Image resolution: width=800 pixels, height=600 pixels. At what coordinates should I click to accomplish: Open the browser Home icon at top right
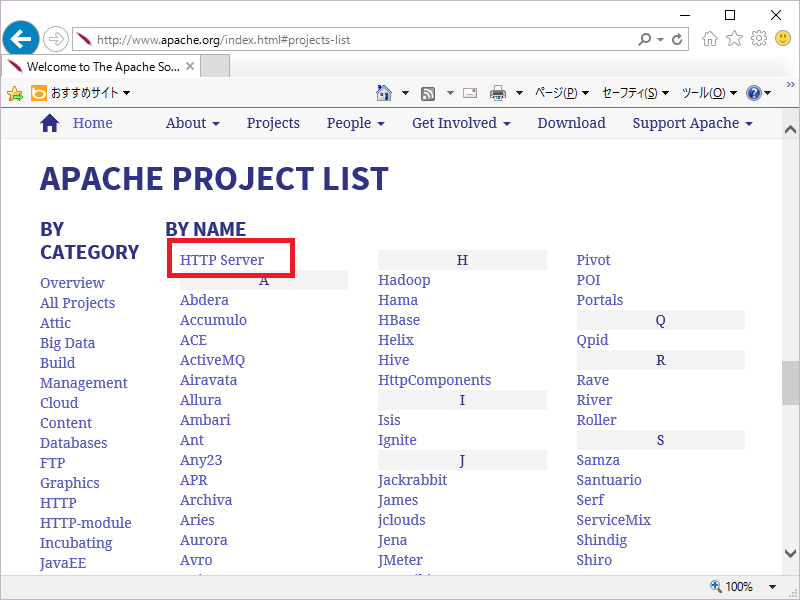click(710, 38)
